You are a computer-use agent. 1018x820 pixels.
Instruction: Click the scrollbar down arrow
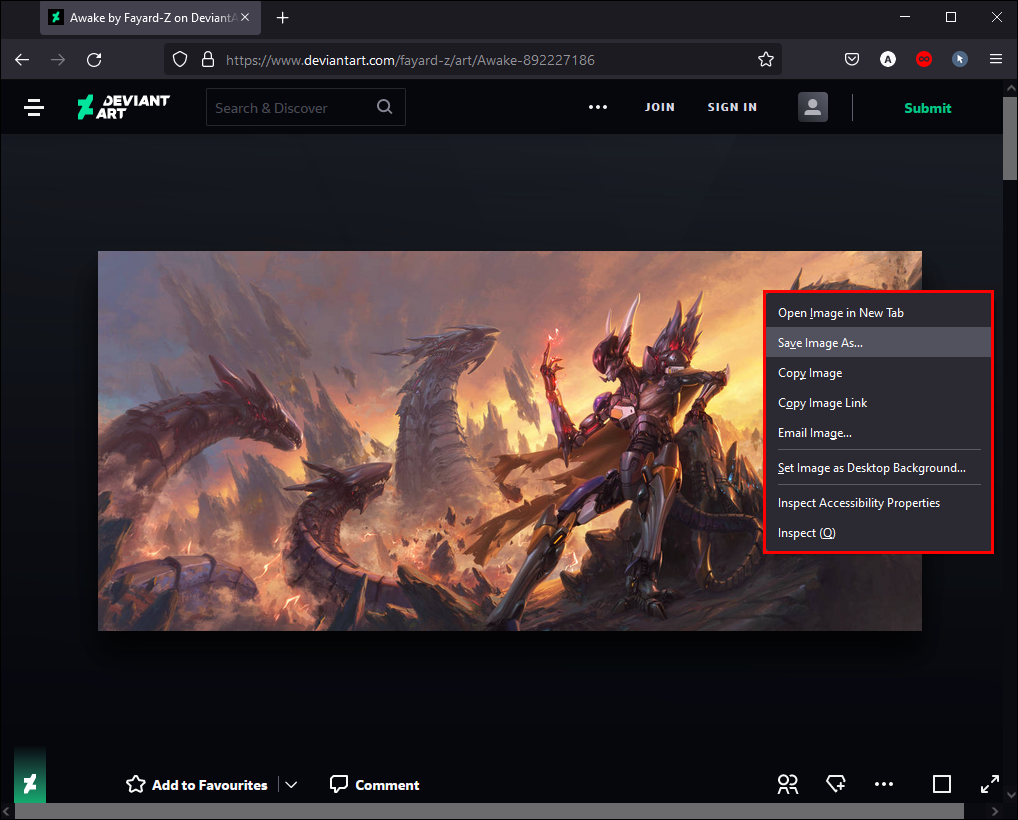1010,795
